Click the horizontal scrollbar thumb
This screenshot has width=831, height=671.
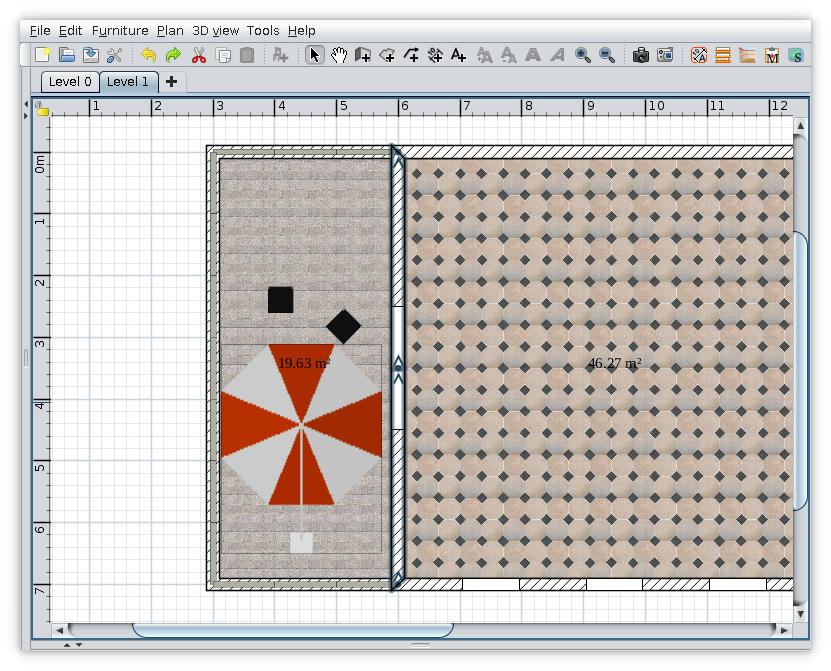click(293, 630)
